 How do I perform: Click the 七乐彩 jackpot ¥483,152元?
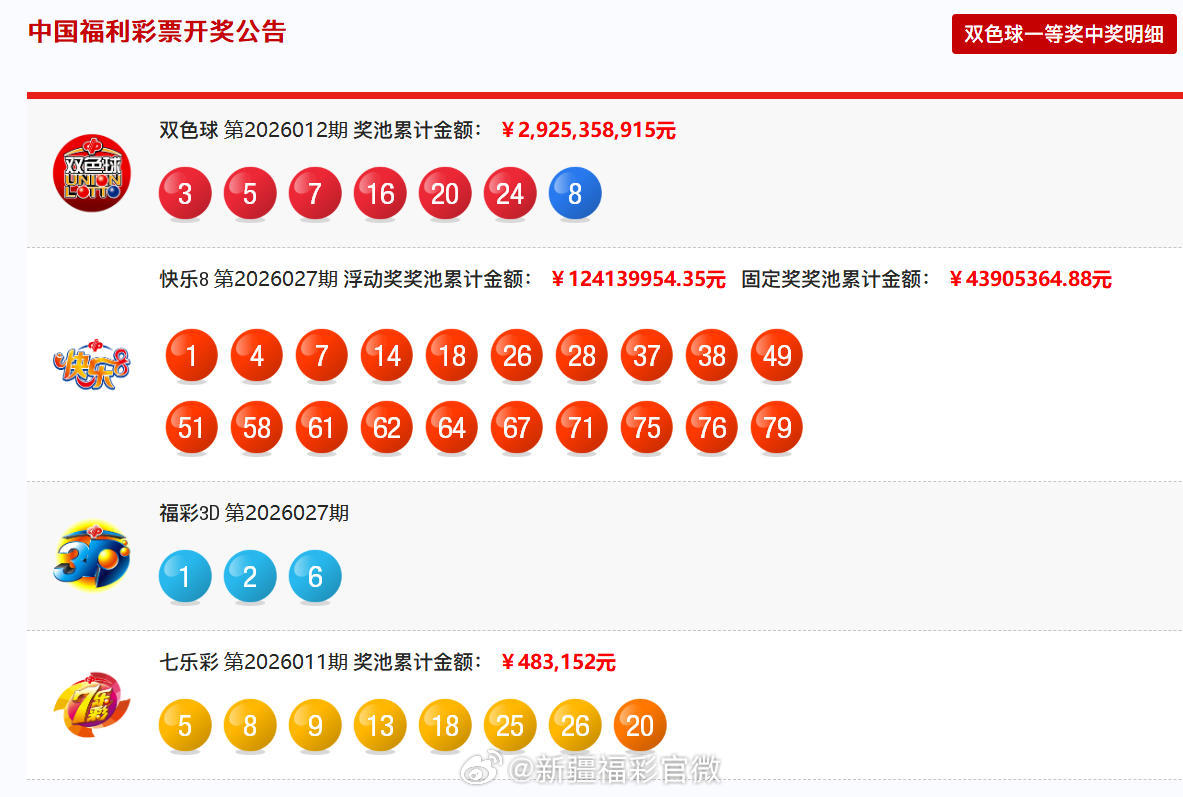point(557,663)
